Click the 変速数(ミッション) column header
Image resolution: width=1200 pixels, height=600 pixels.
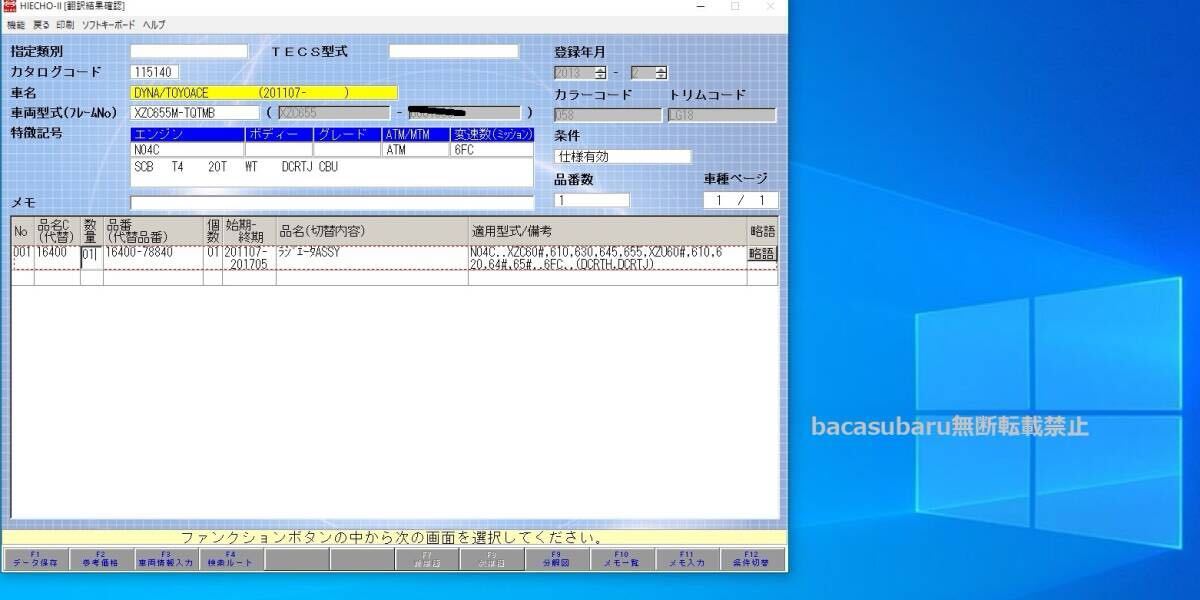(492, 134)
